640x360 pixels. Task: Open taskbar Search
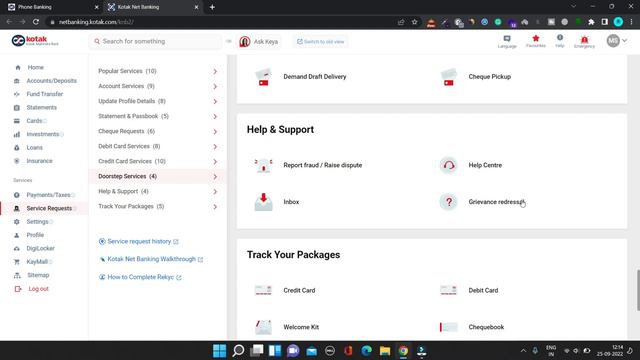(238, 351)
